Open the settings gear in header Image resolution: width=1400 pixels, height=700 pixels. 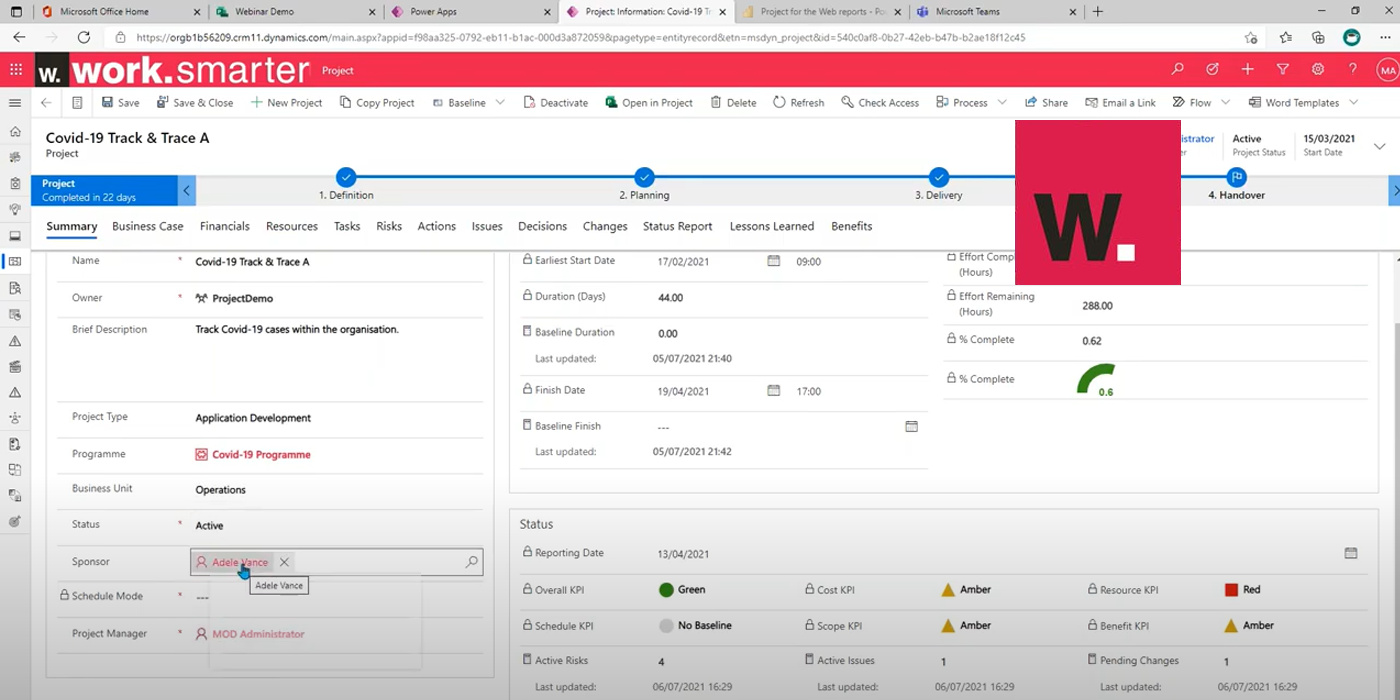pyautogui.click(x=1318, y=70)
